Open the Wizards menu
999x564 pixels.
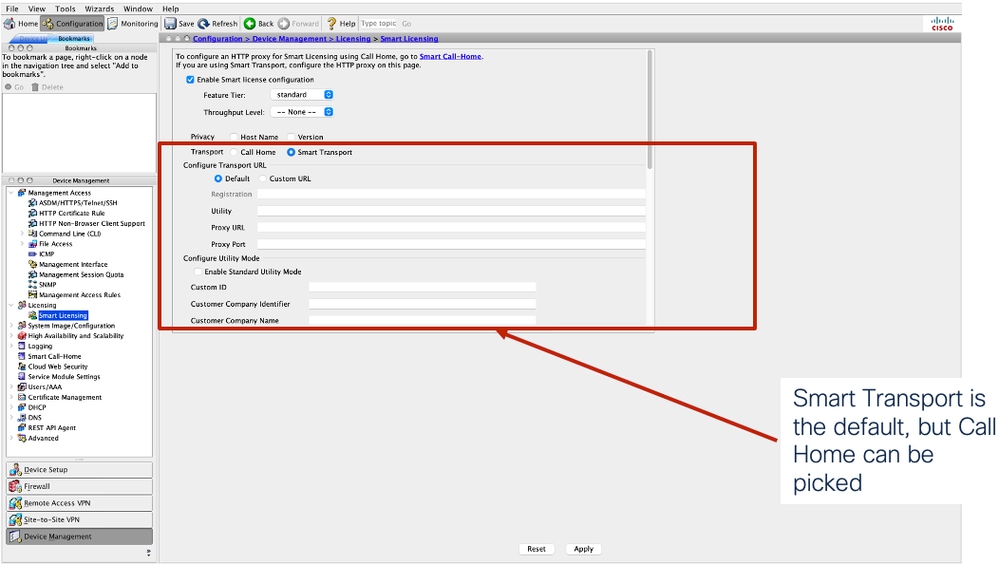99,9
